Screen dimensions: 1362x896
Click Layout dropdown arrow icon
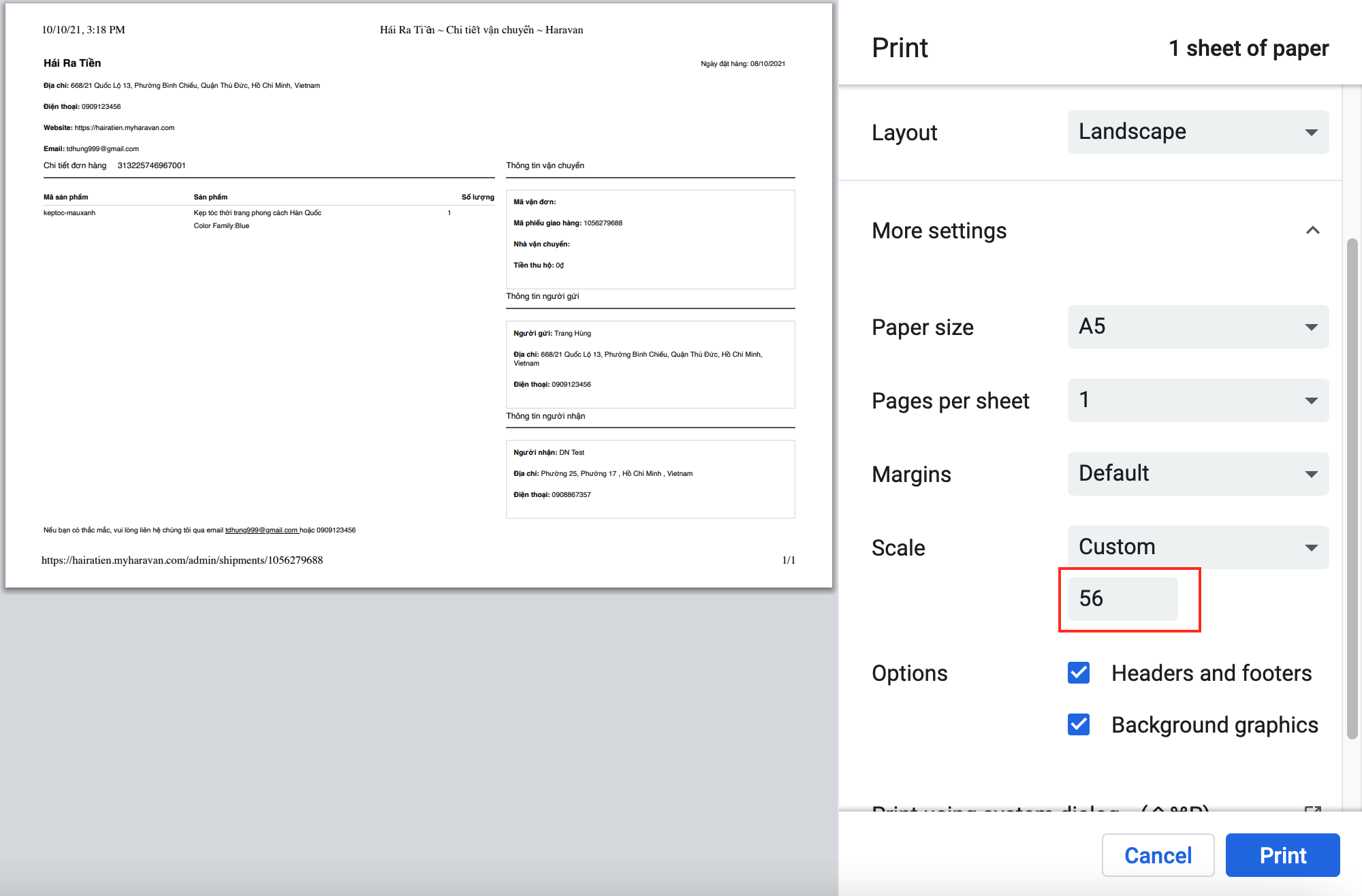(x=1311, y=132)
